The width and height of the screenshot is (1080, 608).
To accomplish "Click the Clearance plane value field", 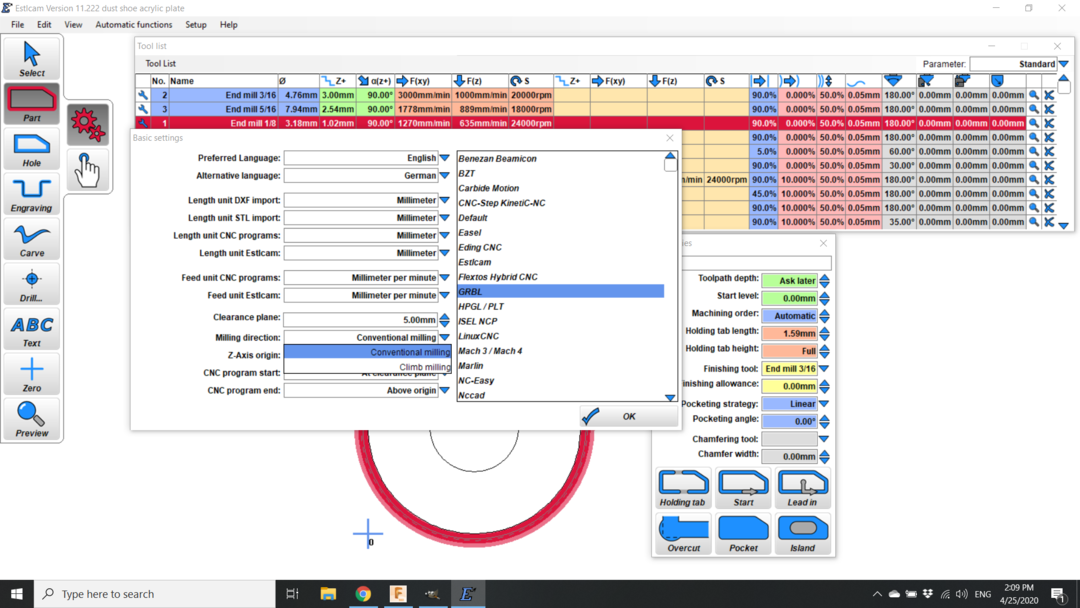I will click(360, 320).
